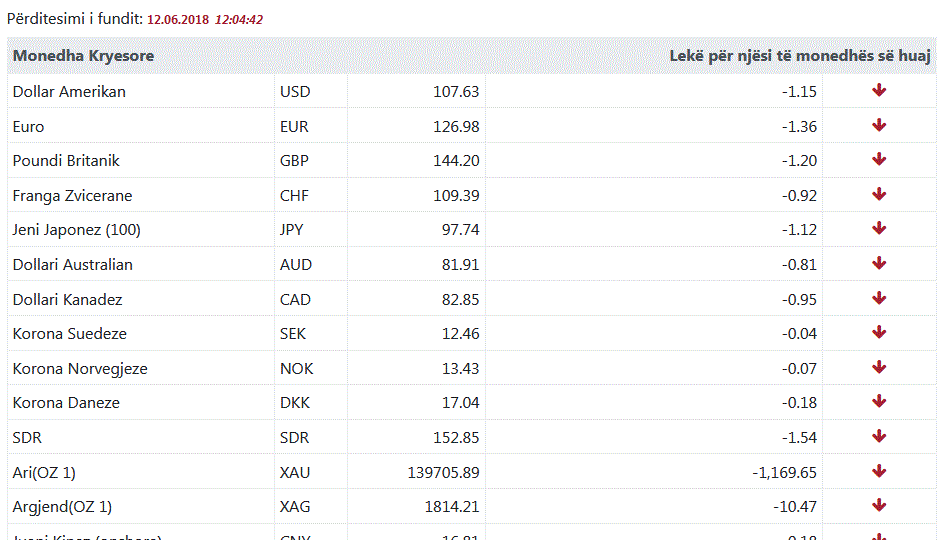Click the Korona Daneze change value -0.18
The width and height of the screenshot is (937, 540).
799,403
